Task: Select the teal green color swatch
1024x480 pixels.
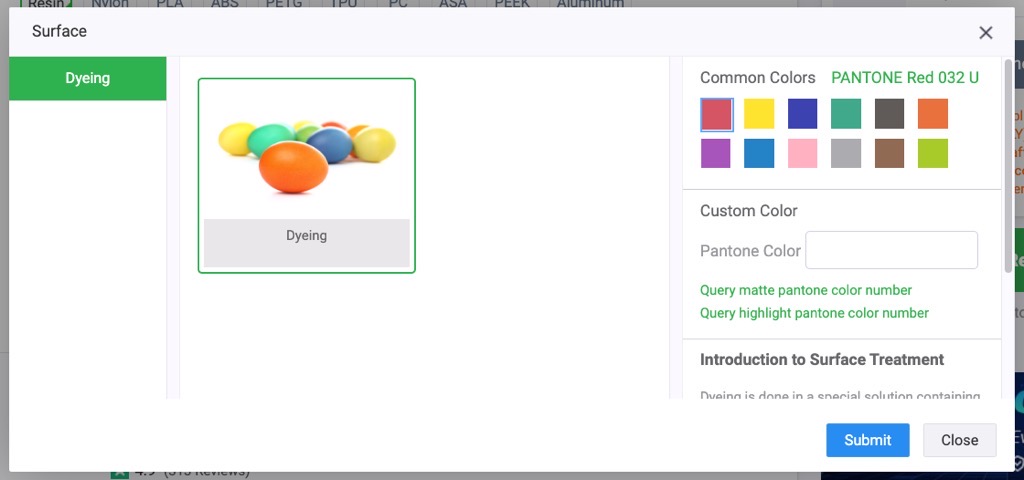Action: click(846, 114)
